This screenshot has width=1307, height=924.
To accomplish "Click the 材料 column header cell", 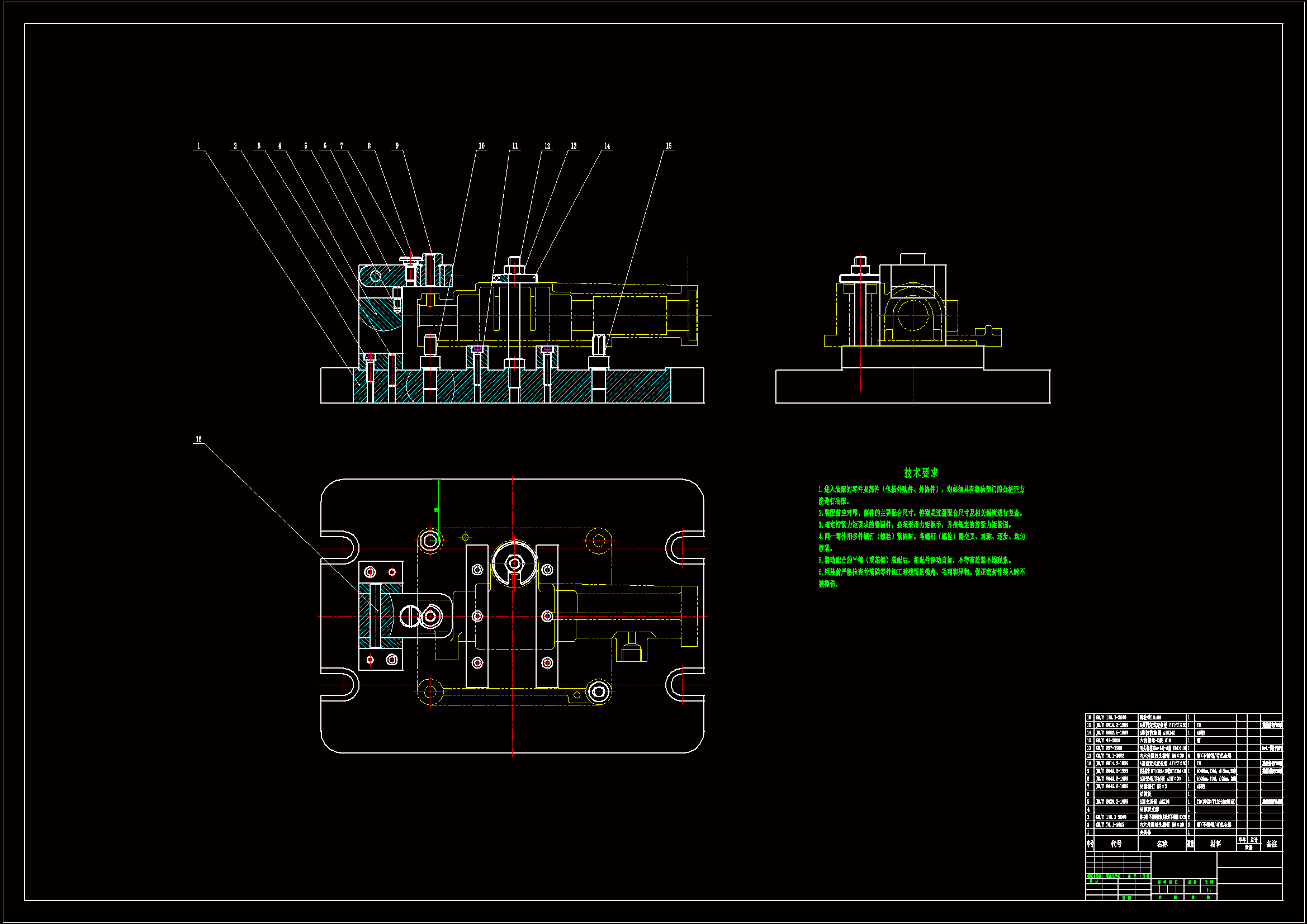I will pyautogui.click(x=1215, y=844).
